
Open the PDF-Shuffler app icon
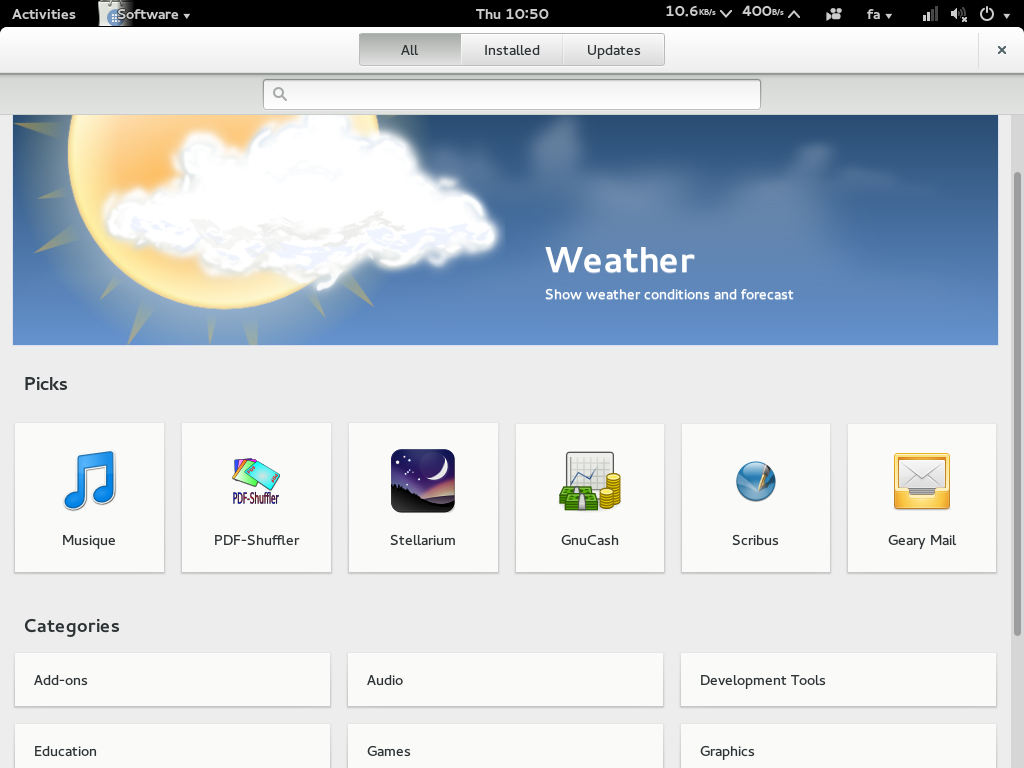pyautogui.click(x=256, y=481)
